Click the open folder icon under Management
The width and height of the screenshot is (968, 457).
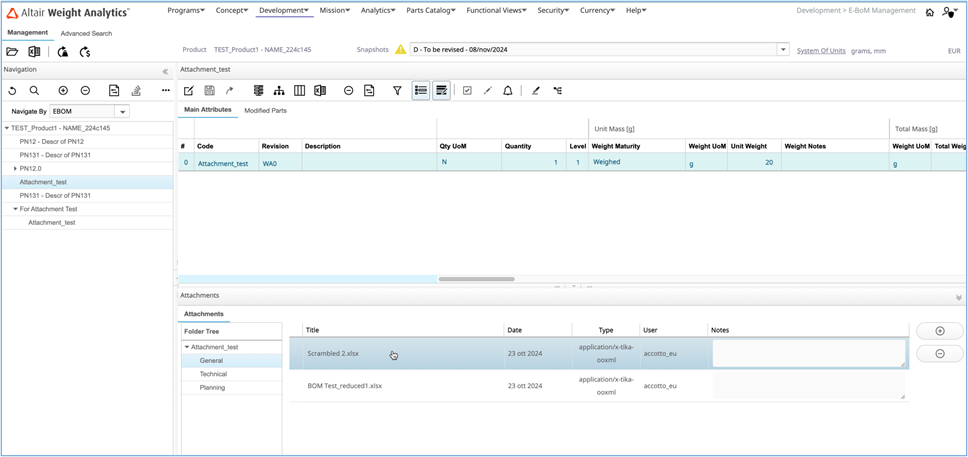12,51
